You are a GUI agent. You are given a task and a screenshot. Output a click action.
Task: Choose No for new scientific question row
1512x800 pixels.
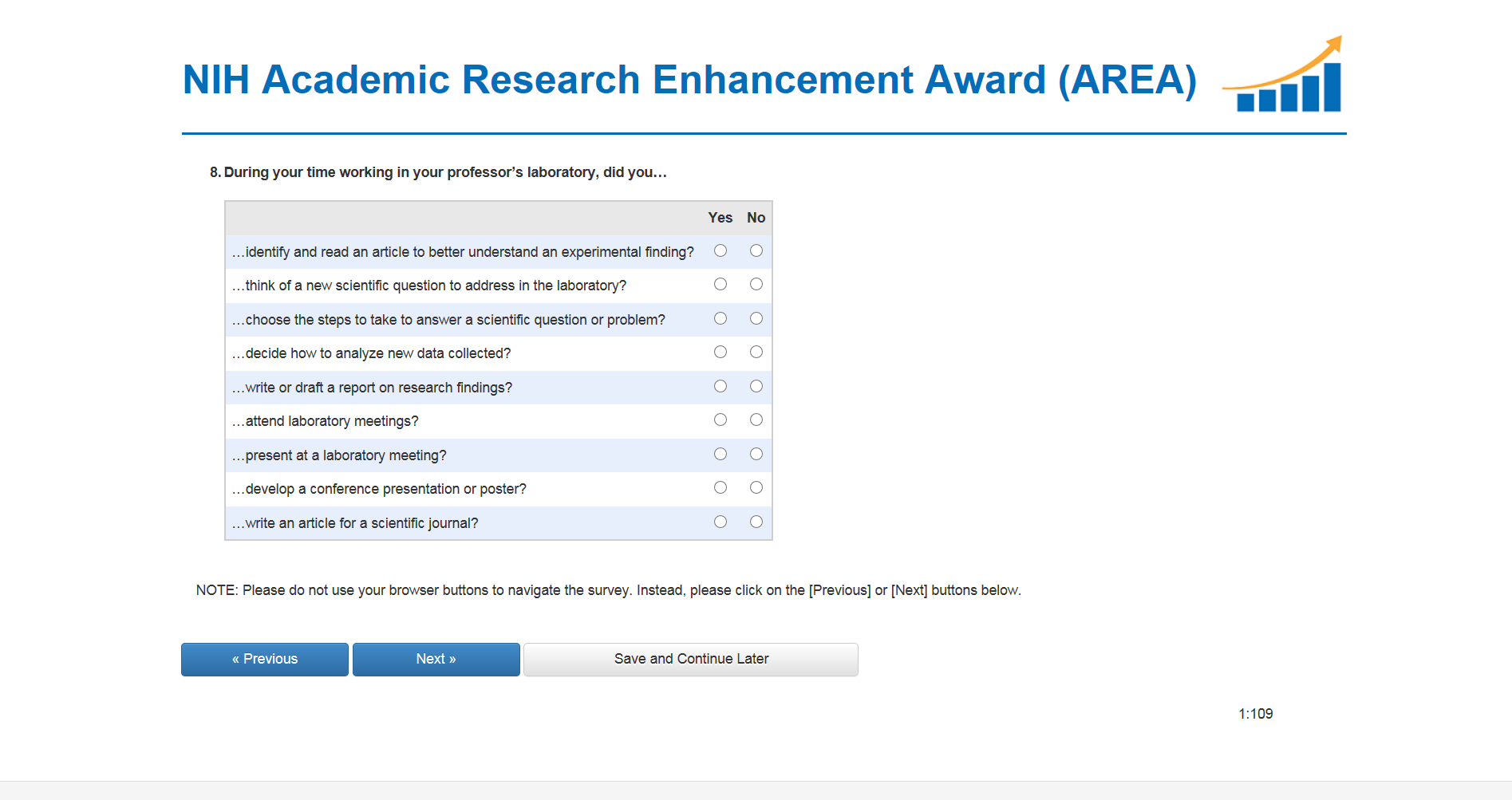[756, 284]
